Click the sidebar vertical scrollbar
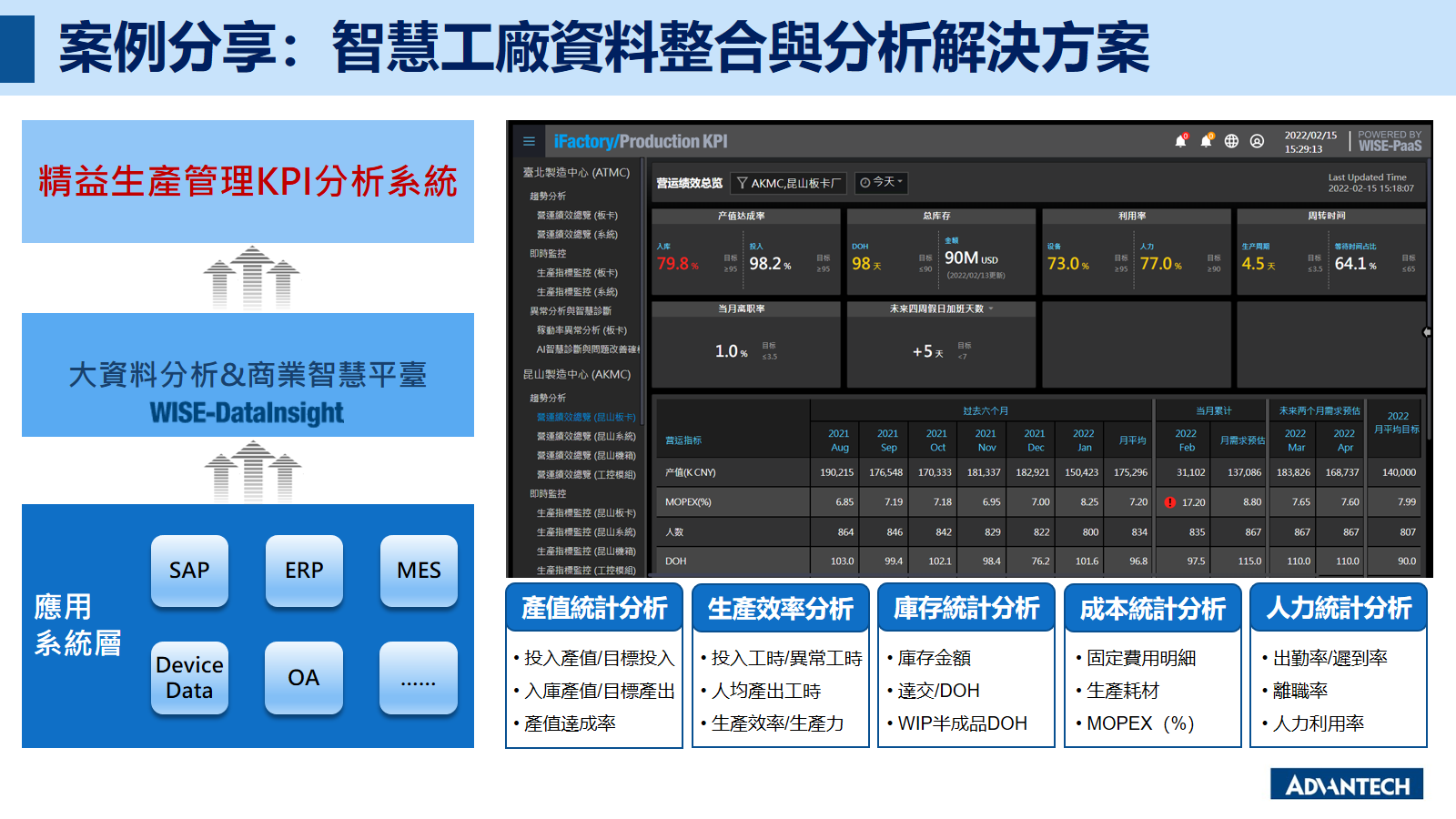1456x819 pixels. [643, 291]
